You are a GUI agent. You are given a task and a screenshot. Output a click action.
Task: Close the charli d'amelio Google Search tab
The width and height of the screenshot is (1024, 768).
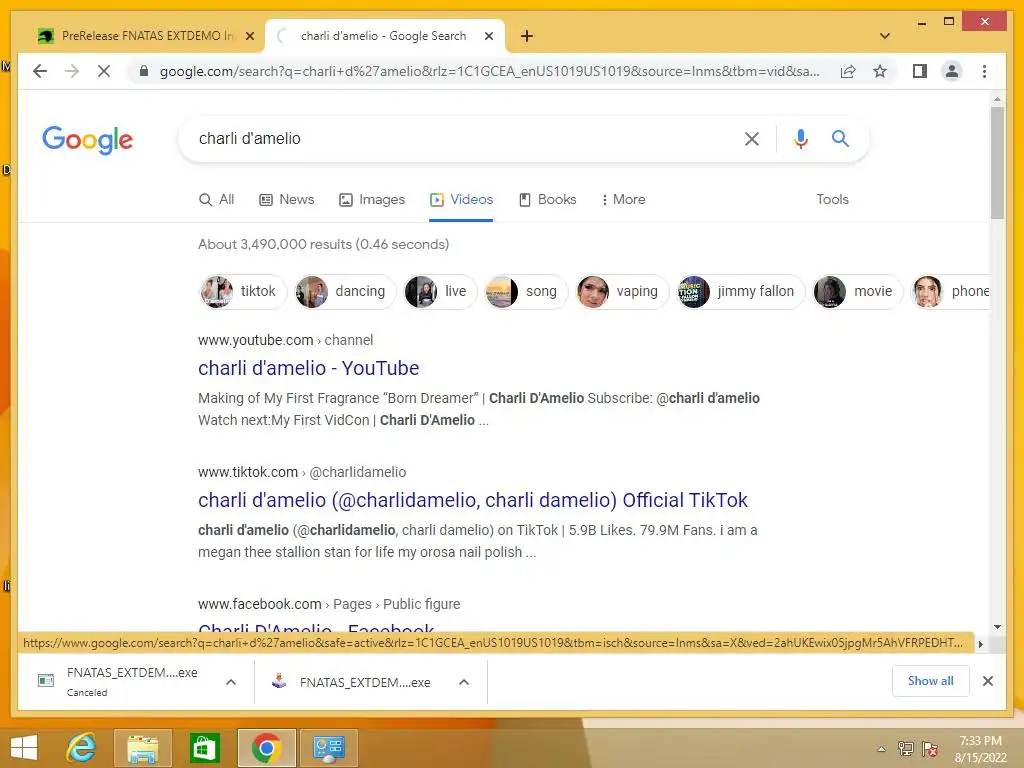click(x=488, y=36)
